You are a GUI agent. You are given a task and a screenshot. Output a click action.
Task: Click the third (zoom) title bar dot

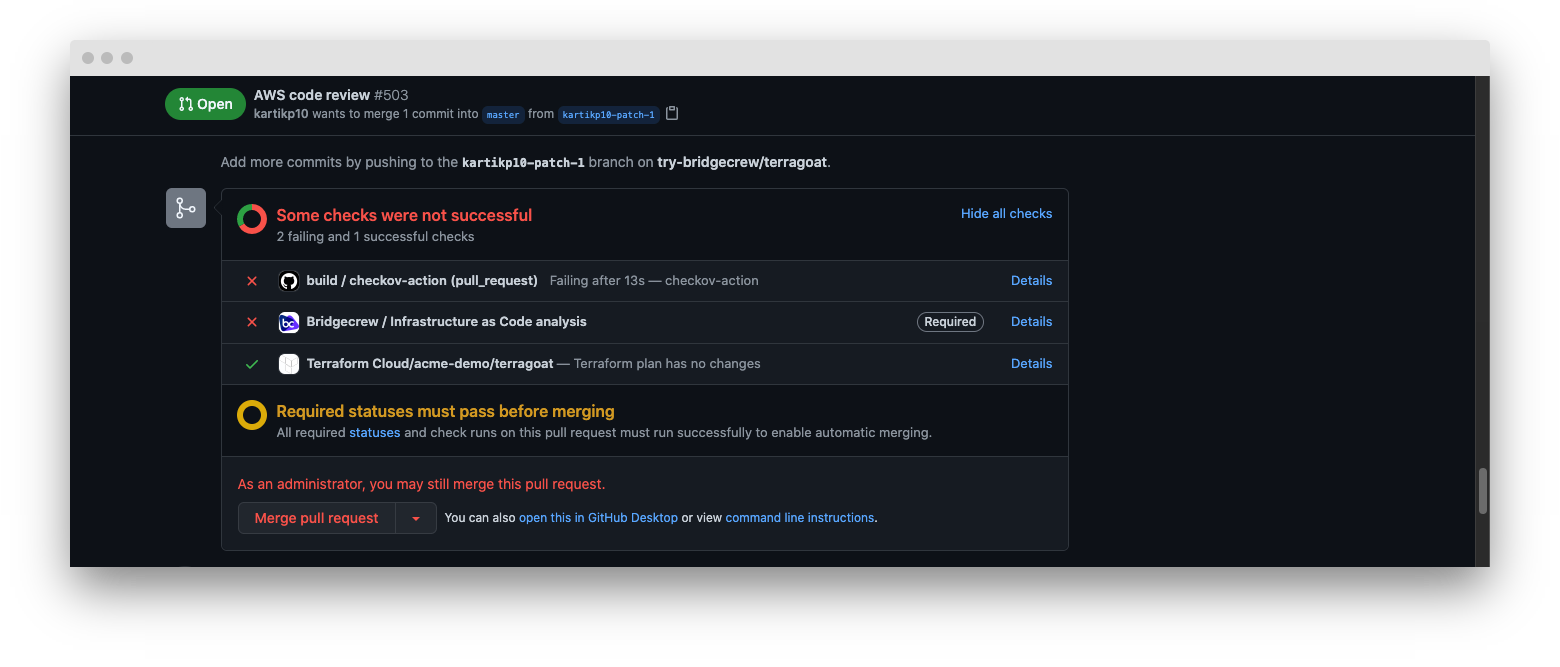click(x=127, y=58)
